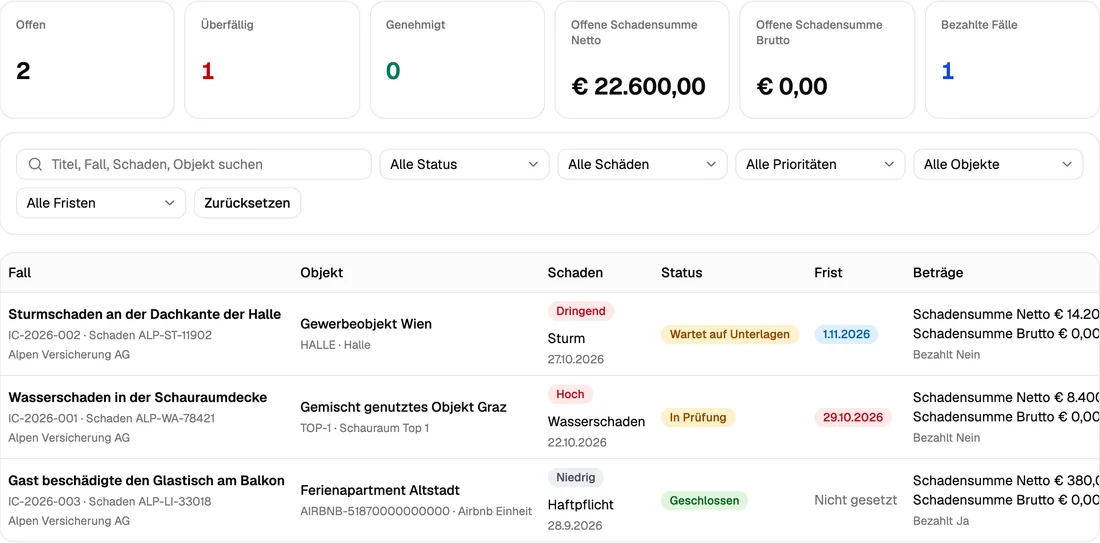Image resolution: width=1100 pixels, height=543 pixels.
Task: Click the 29.10.2026 deadline badge
Action: click(853, 417)
